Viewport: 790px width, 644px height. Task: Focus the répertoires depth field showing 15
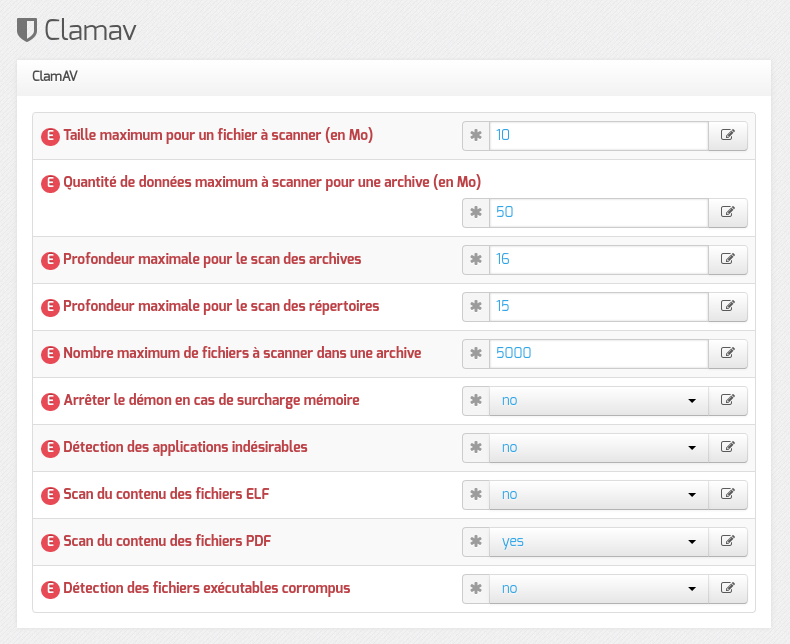[599, 306]
